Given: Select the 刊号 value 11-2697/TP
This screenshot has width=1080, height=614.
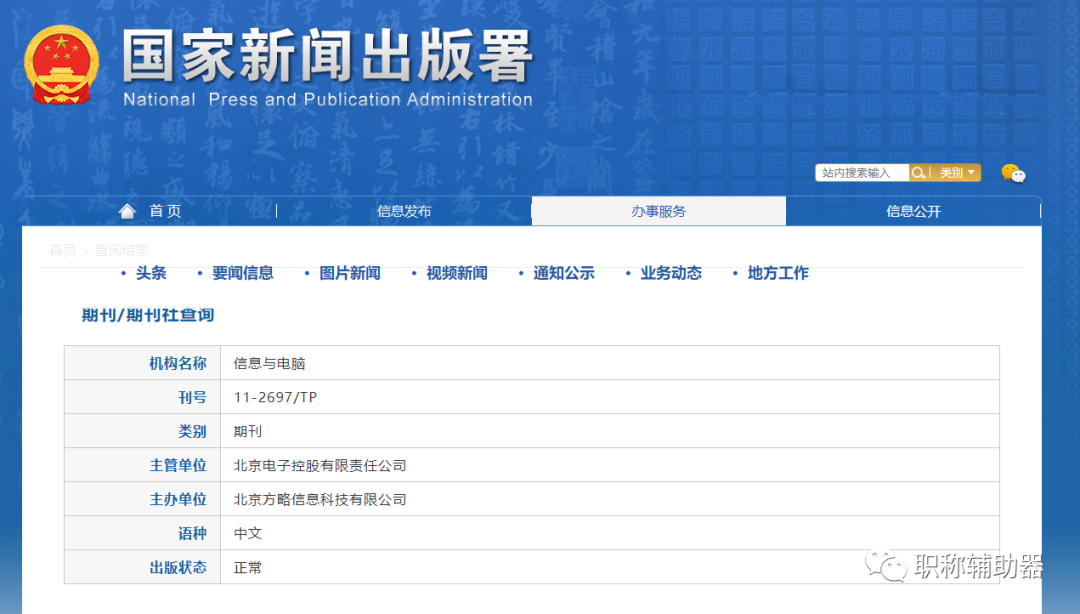Looking at the screenshot, I should (x=276, y=397).
